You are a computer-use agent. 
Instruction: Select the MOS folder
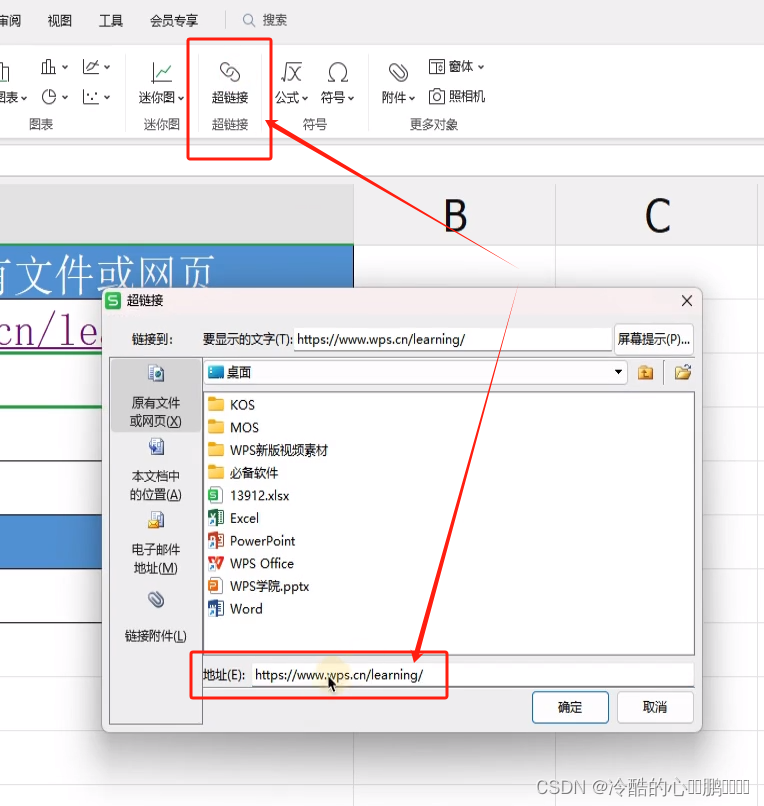point(233,427)
